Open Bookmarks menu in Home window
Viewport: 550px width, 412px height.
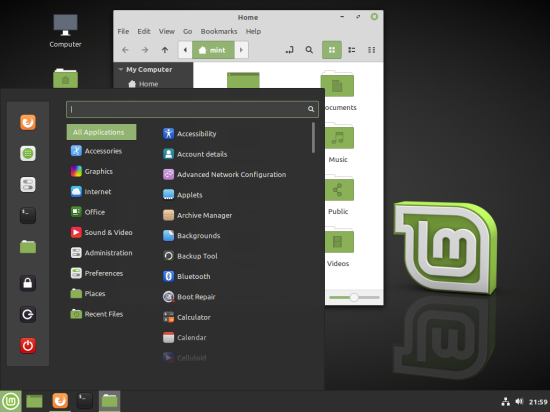[x=219, y=32]
